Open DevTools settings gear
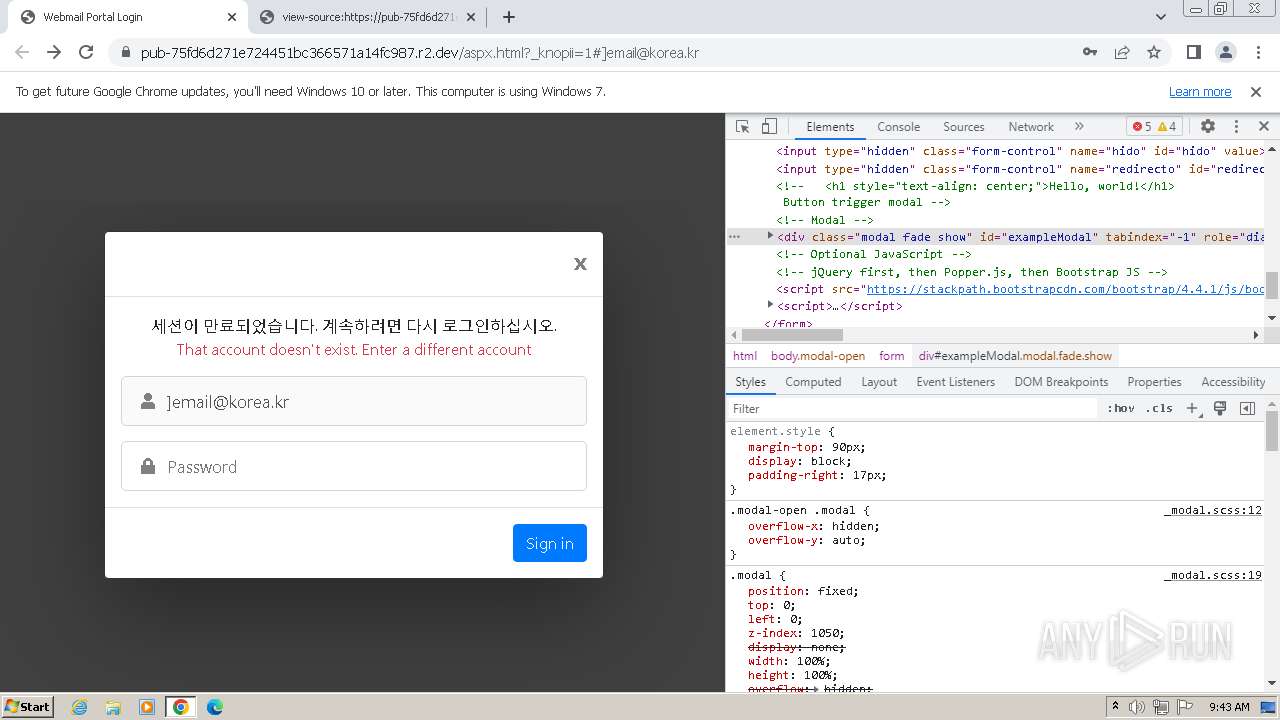1280x720 pixels. pos(1208,127)
